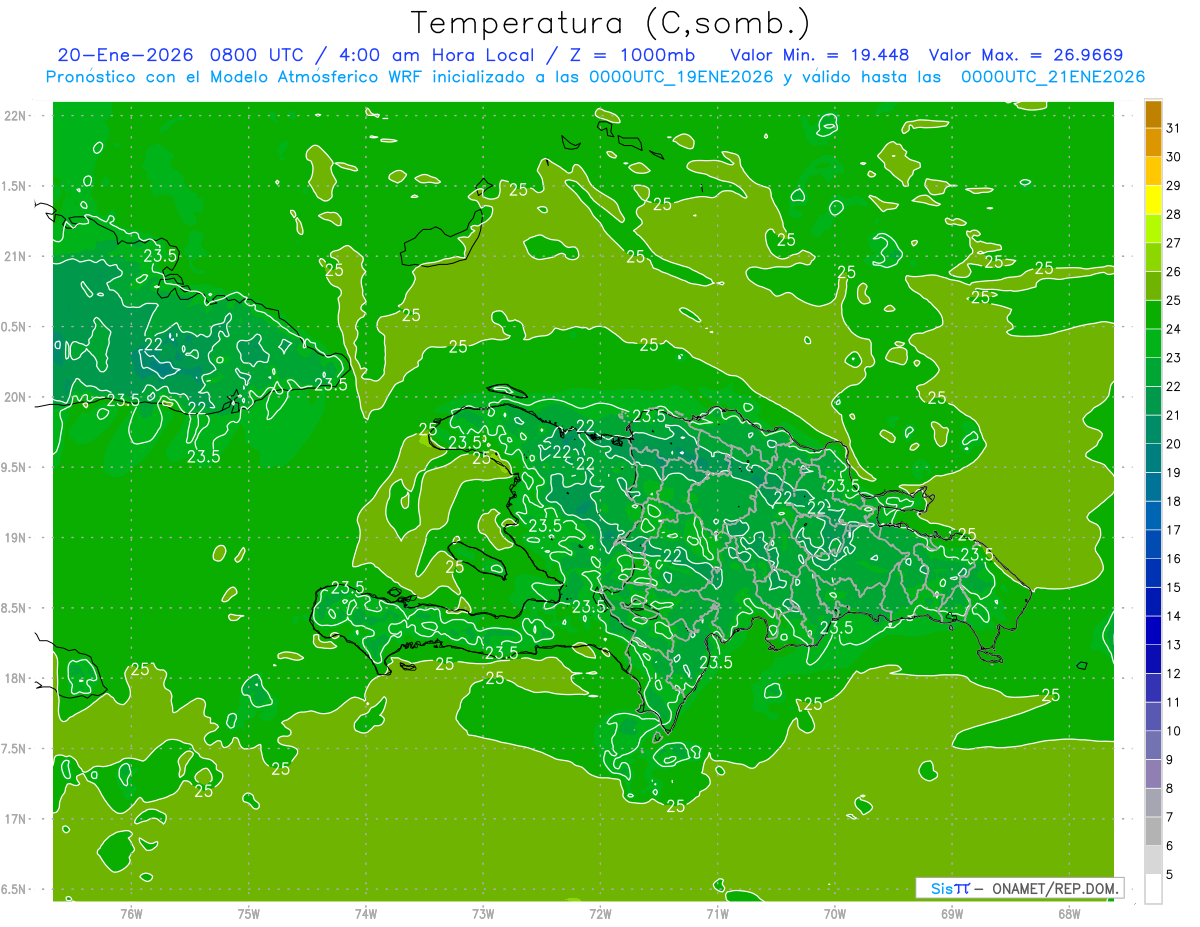Screen dimensions: 1200x927
Task: Select the blue swatch between 16 and 17
Action: coord(1153,544)
